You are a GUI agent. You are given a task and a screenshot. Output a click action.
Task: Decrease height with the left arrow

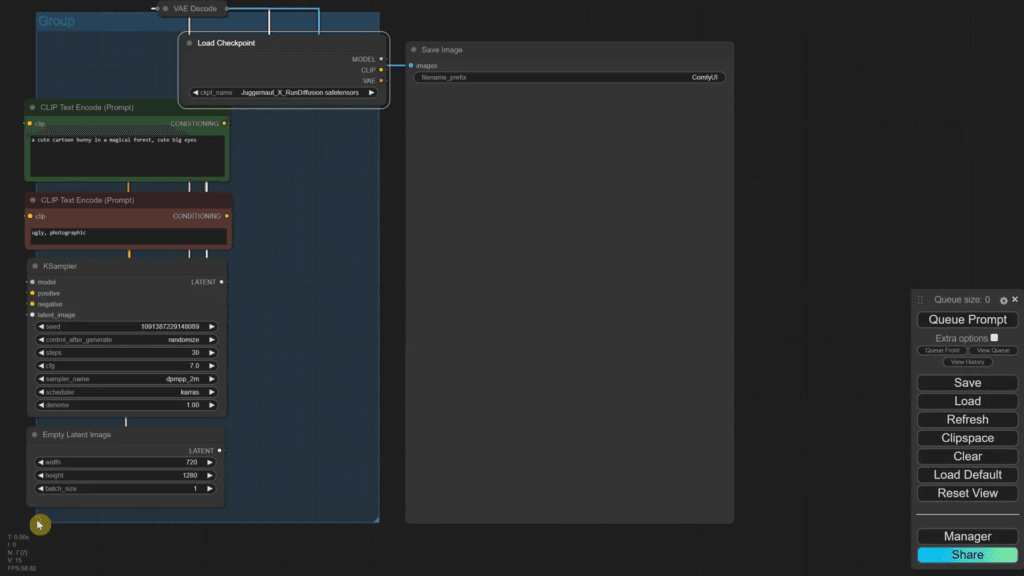tap(40, 475)
